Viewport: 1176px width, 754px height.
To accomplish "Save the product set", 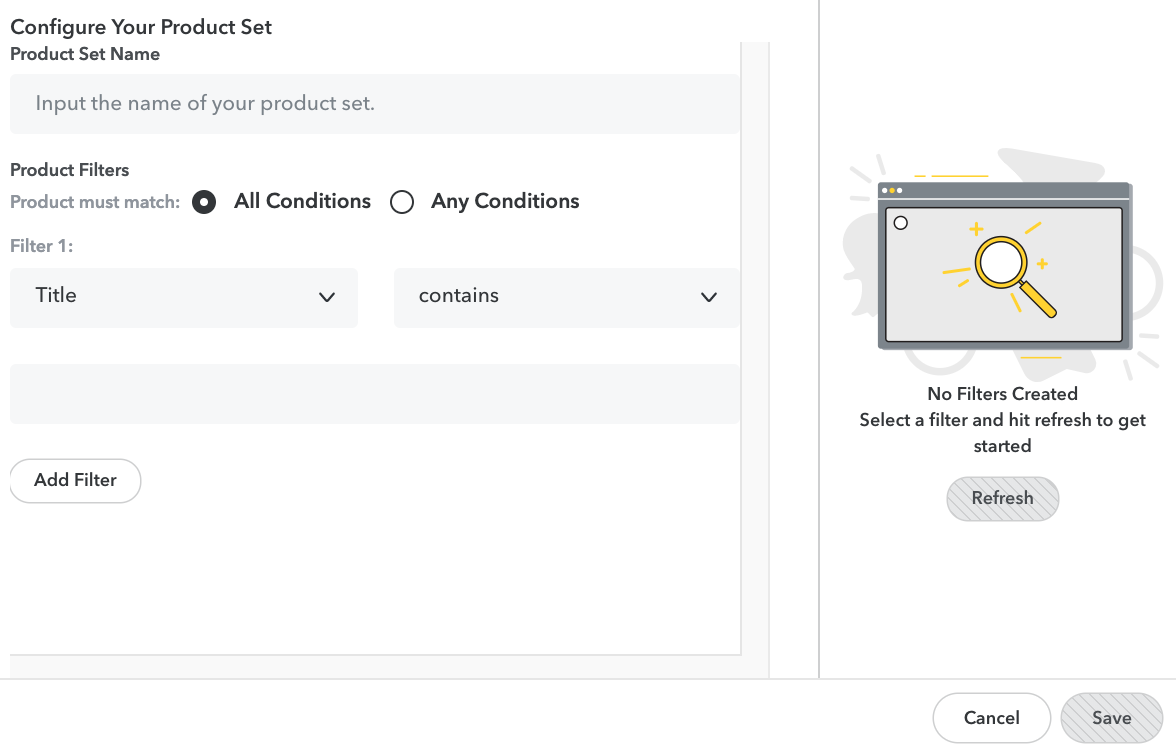I will [1111, 718].
